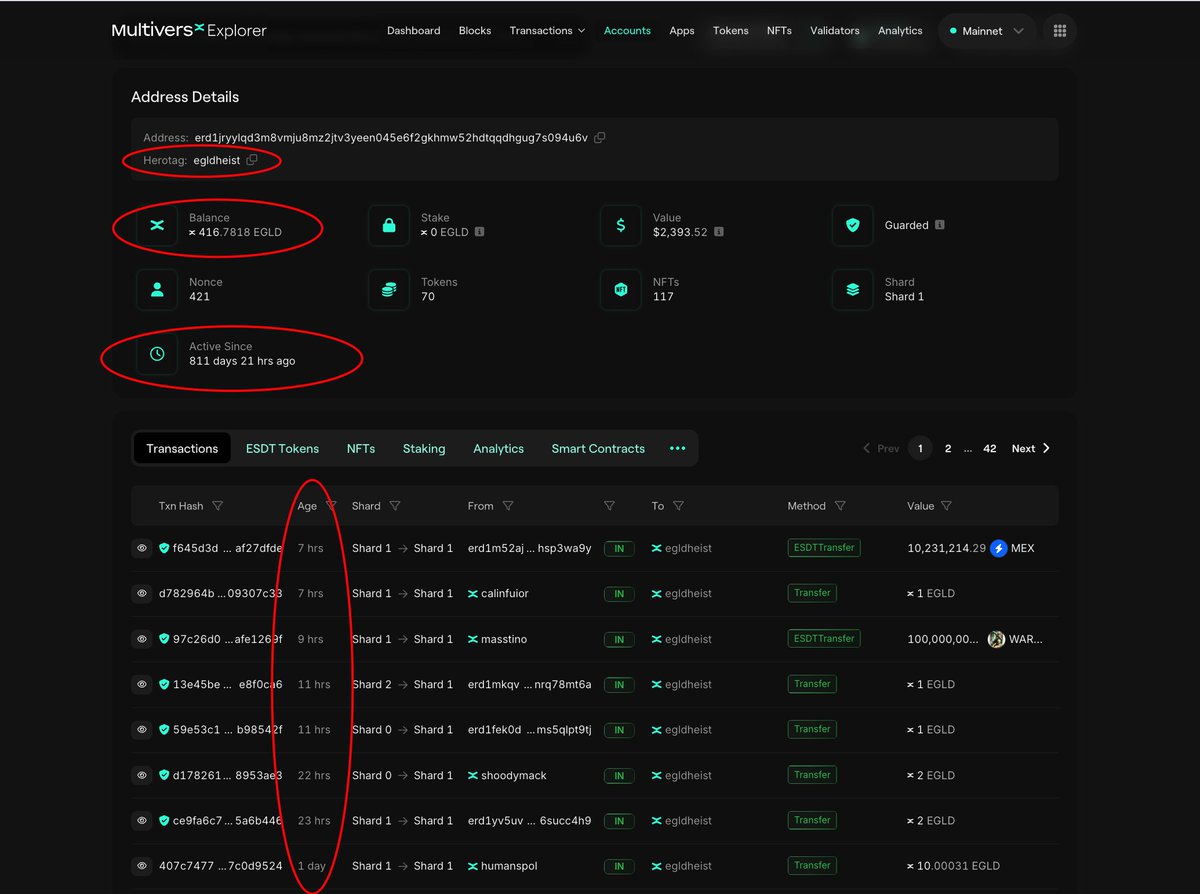Open the To column filter
The height and width of the screenshot is (894, 1200).
(678, 506)
